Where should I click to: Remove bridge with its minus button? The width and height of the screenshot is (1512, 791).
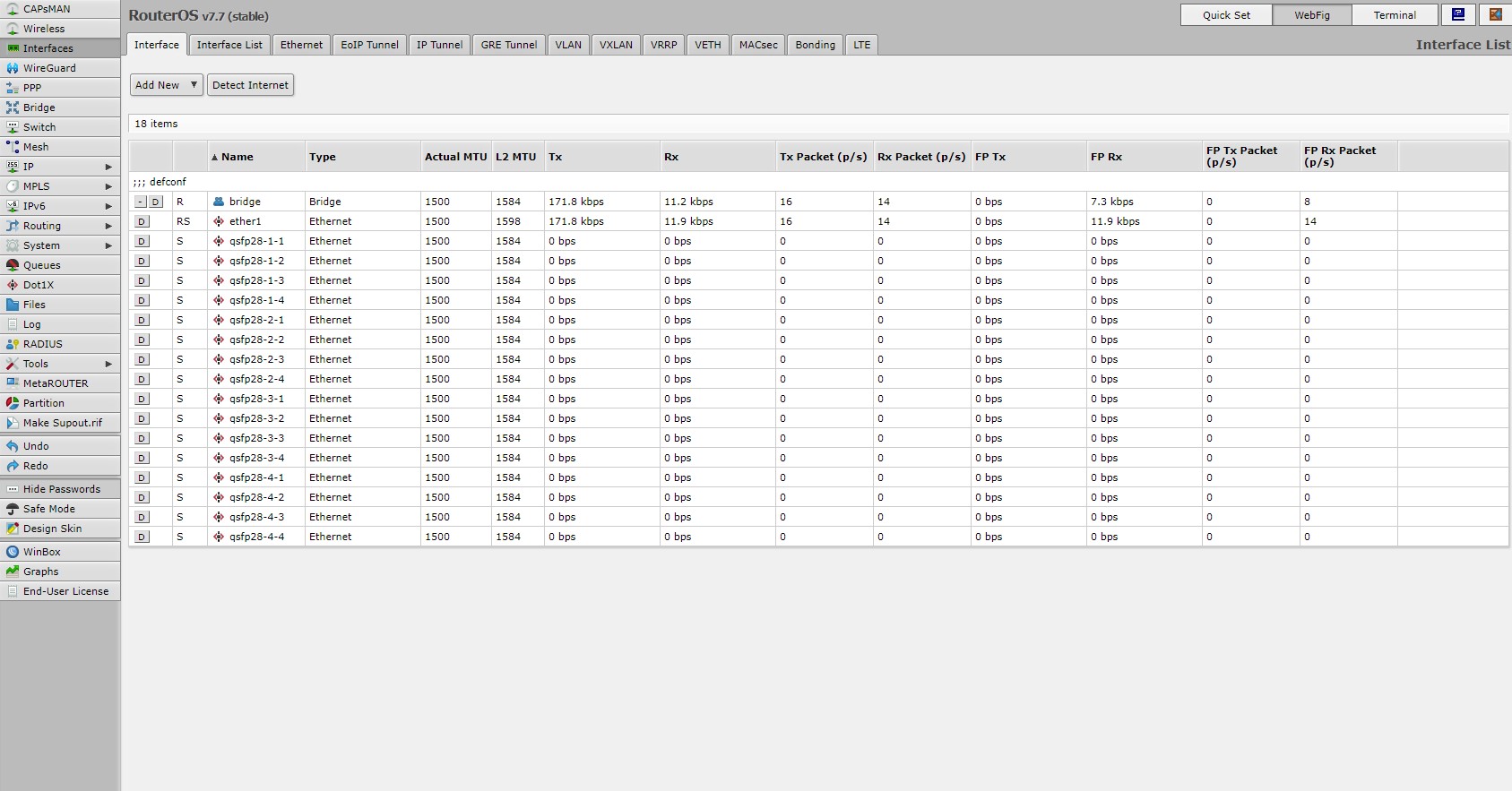click(x=141, y=202)
